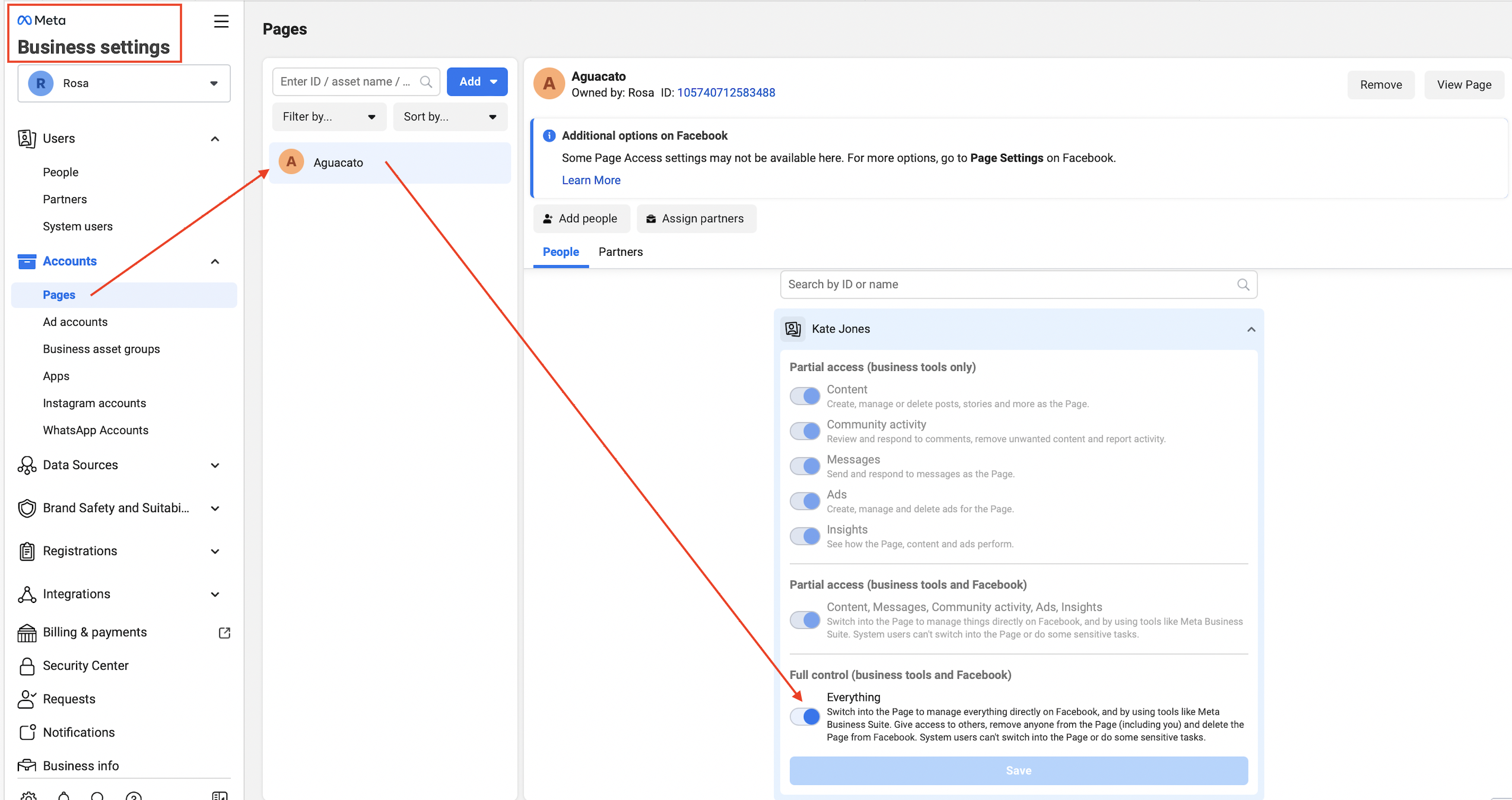1512x800 pixels.
Task: Toggle the Insights access switch
Action: [x=805, y=536]
